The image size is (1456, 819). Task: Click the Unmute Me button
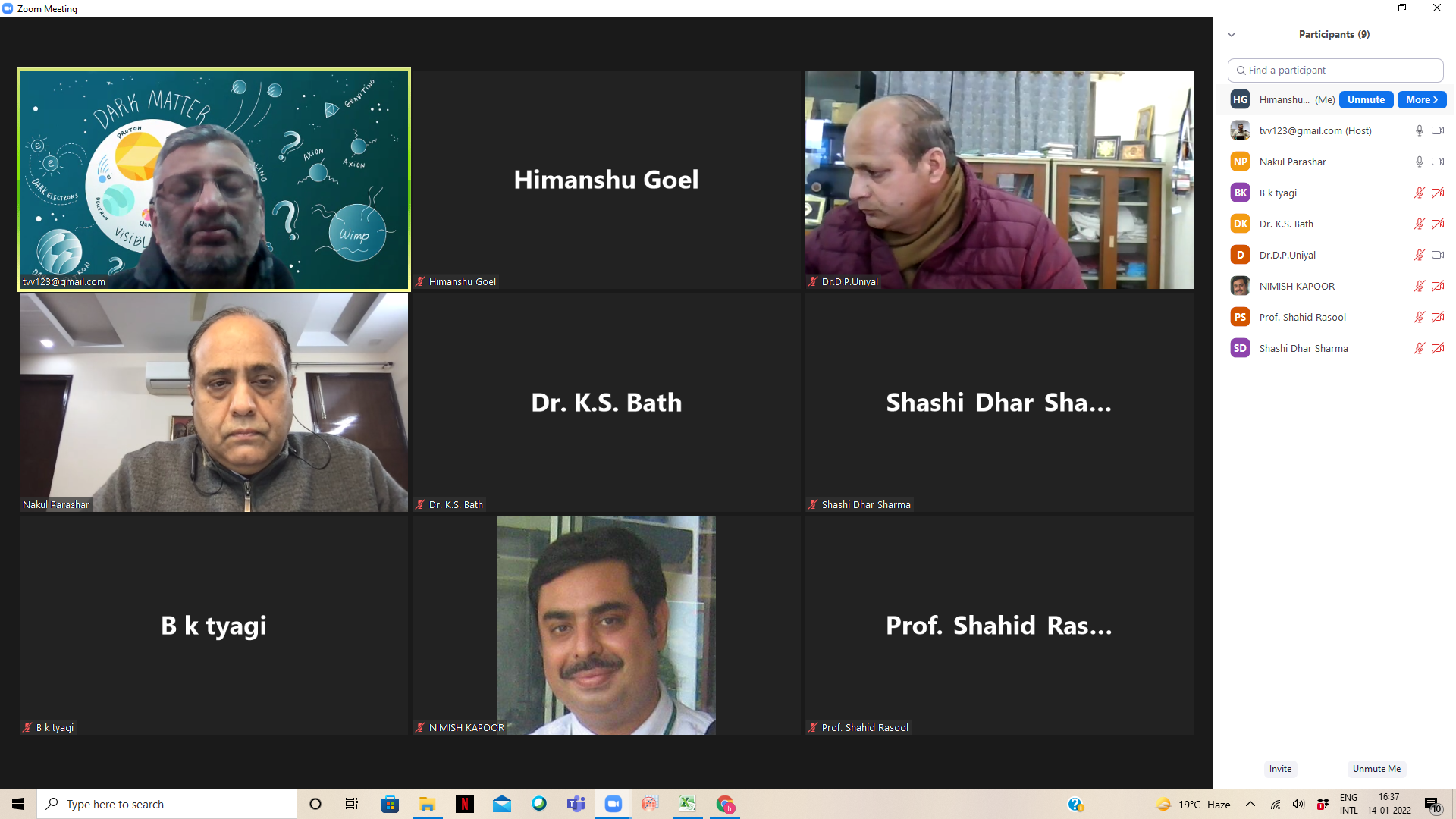pyautogui.click(x=1376, y=768)
